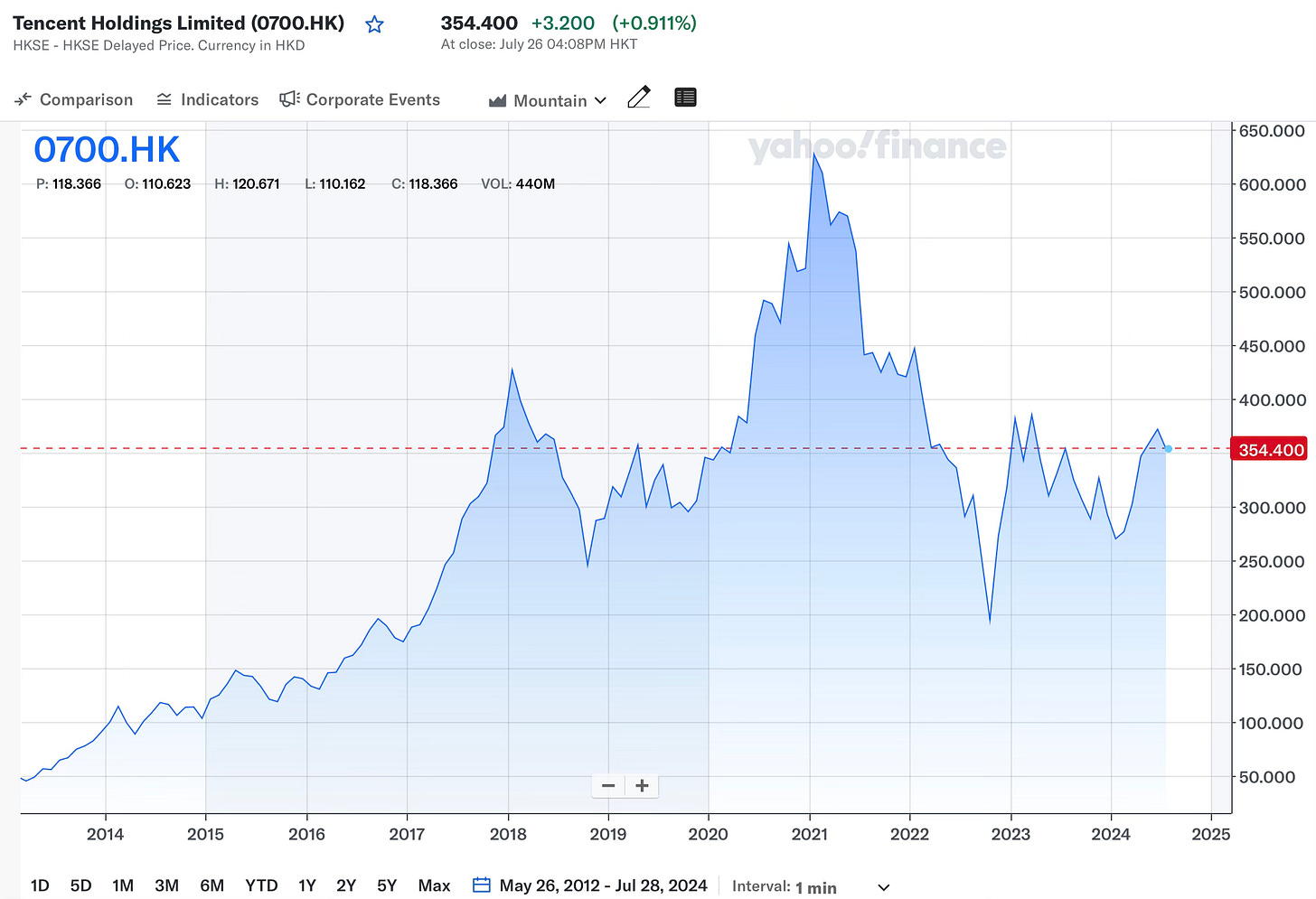
Task: Select the 2Y range
Action: [346, 885]
